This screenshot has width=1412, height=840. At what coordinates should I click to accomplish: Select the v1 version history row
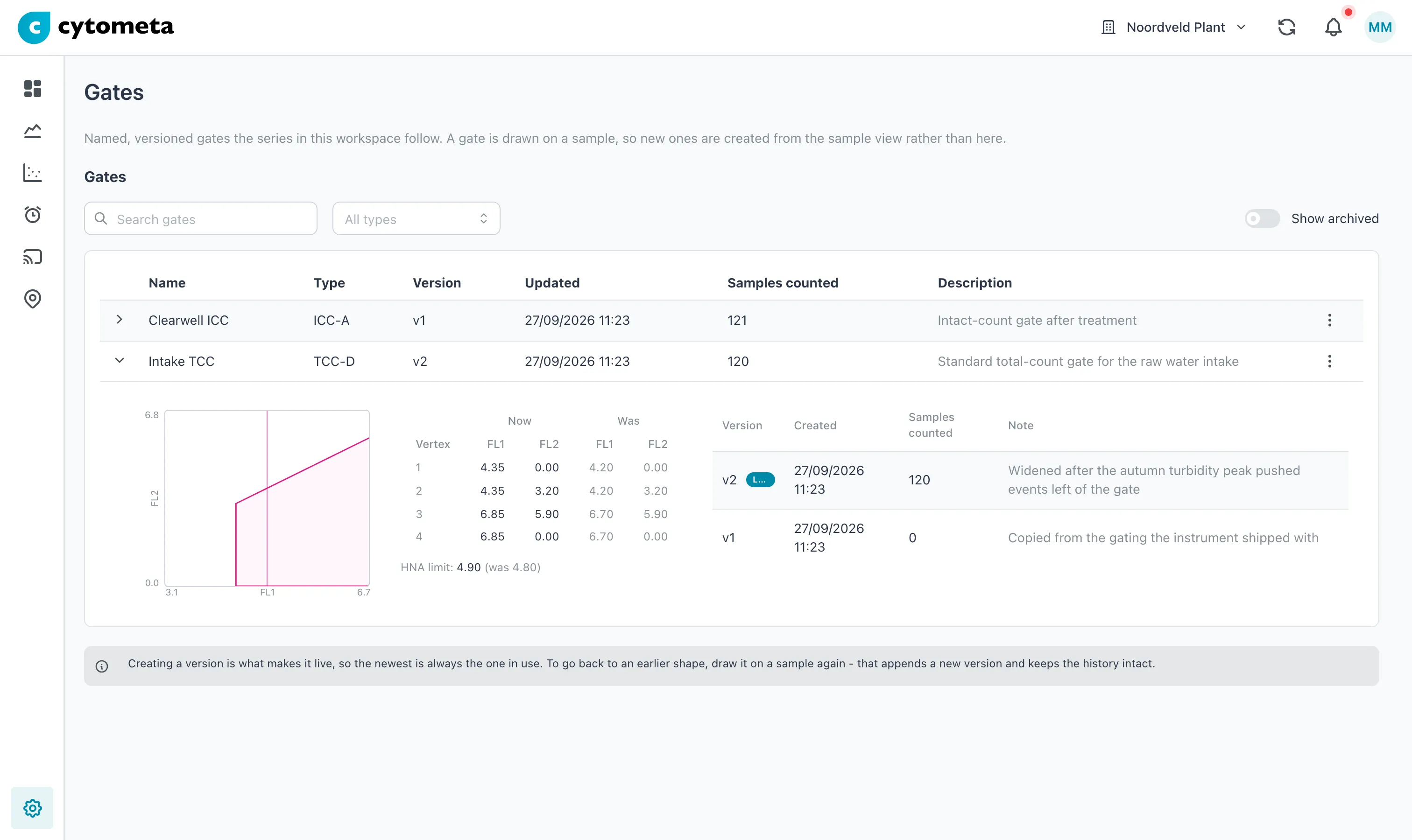pyautogui.click(x=1030, y=538)
